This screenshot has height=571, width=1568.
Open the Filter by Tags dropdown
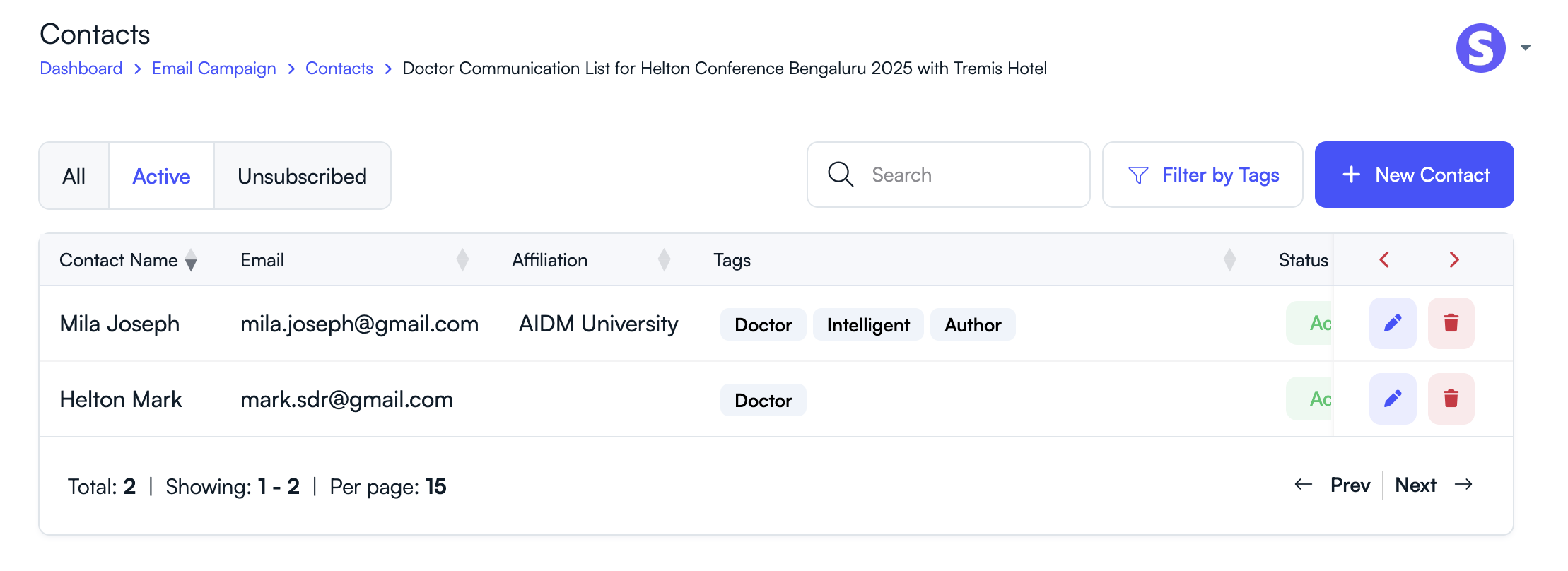tap(1203, 175)
